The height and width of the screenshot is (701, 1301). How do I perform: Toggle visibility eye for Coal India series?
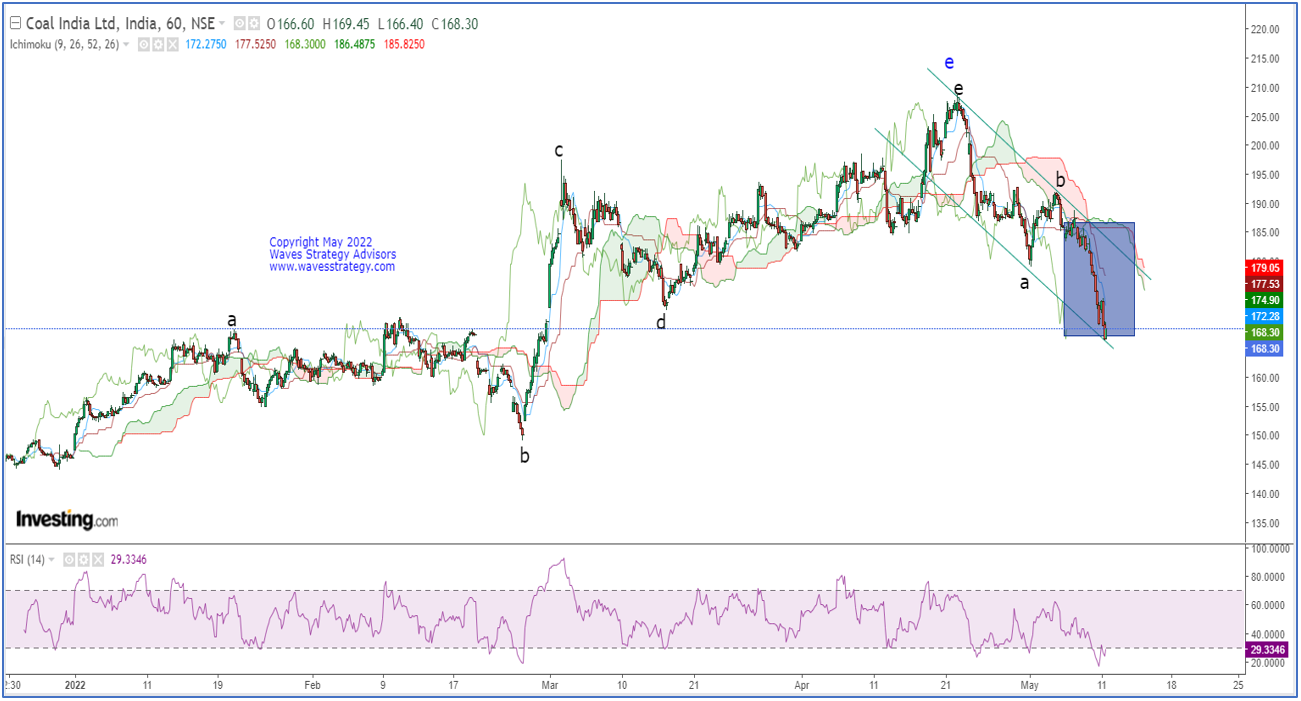(x=239, y=24)
